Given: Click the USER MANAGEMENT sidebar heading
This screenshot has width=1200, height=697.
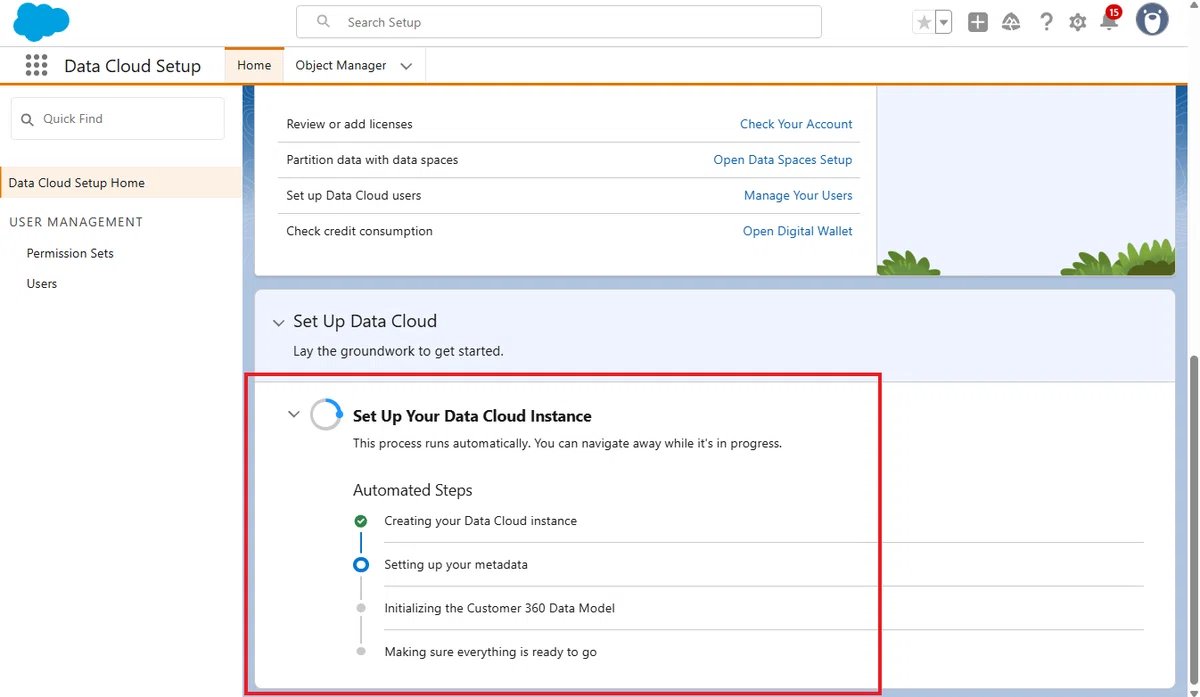Looking at the screenshot, I should click(76, 222).
